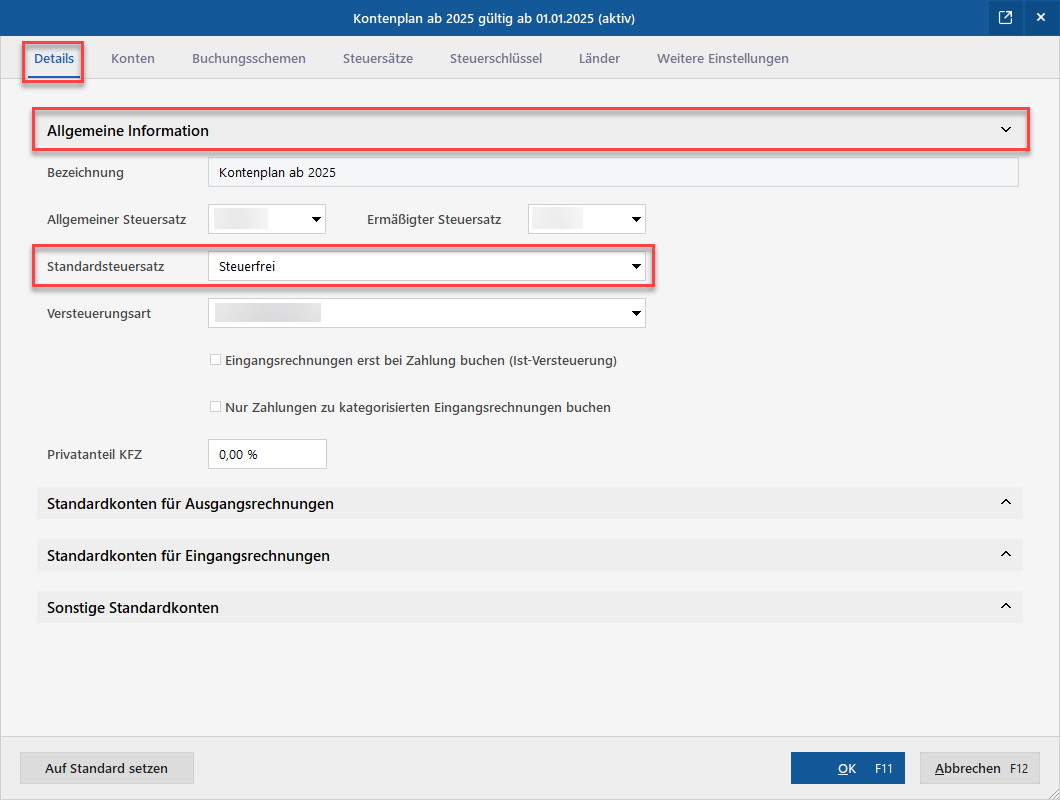Close the Kontenplan dialog with X icon

pos(1041,18)
